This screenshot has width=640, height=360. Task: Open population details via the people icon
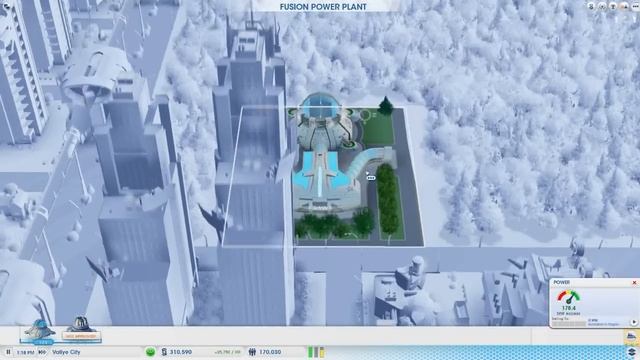[252, 352]
